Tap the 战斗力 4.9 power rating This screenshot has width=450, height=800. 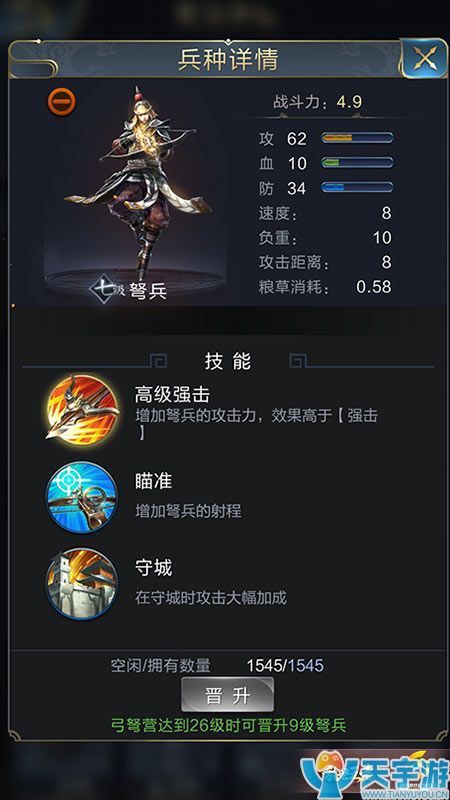coord(318,102)
